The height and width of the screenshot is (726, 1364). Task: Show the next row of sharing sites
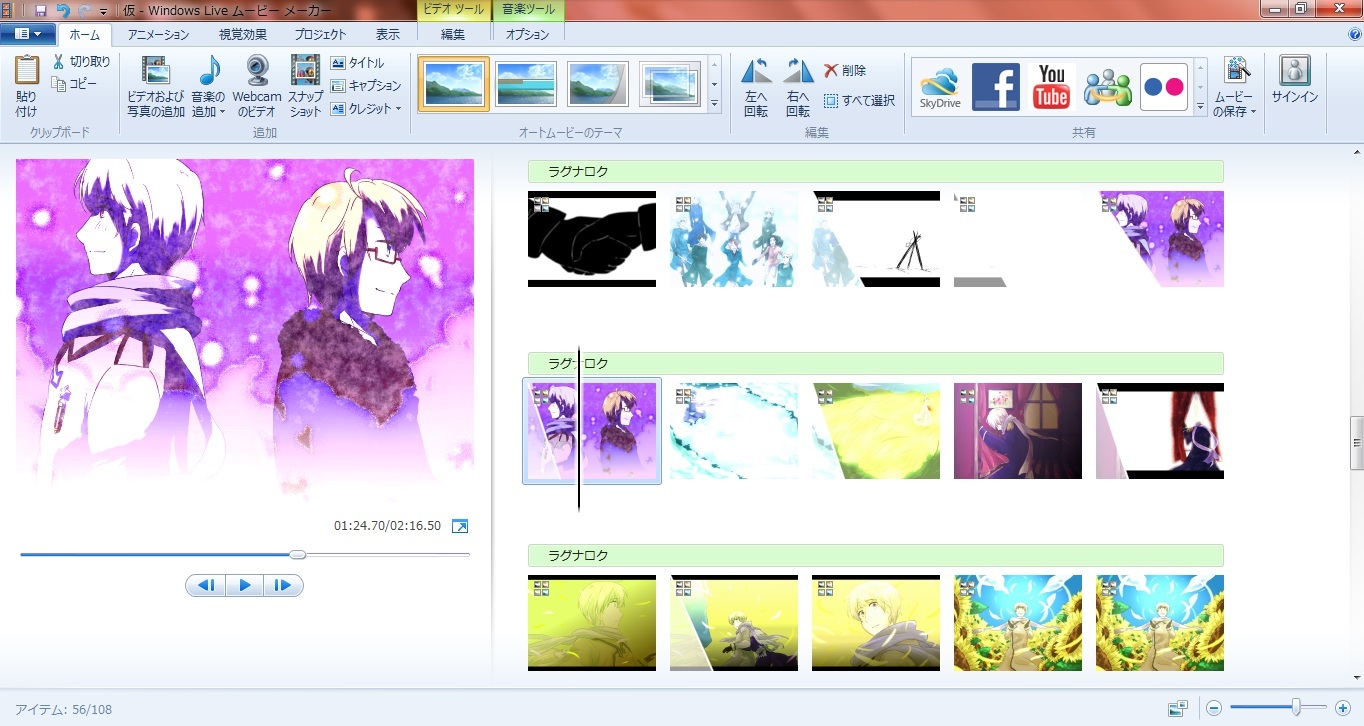click(1201, 86)
